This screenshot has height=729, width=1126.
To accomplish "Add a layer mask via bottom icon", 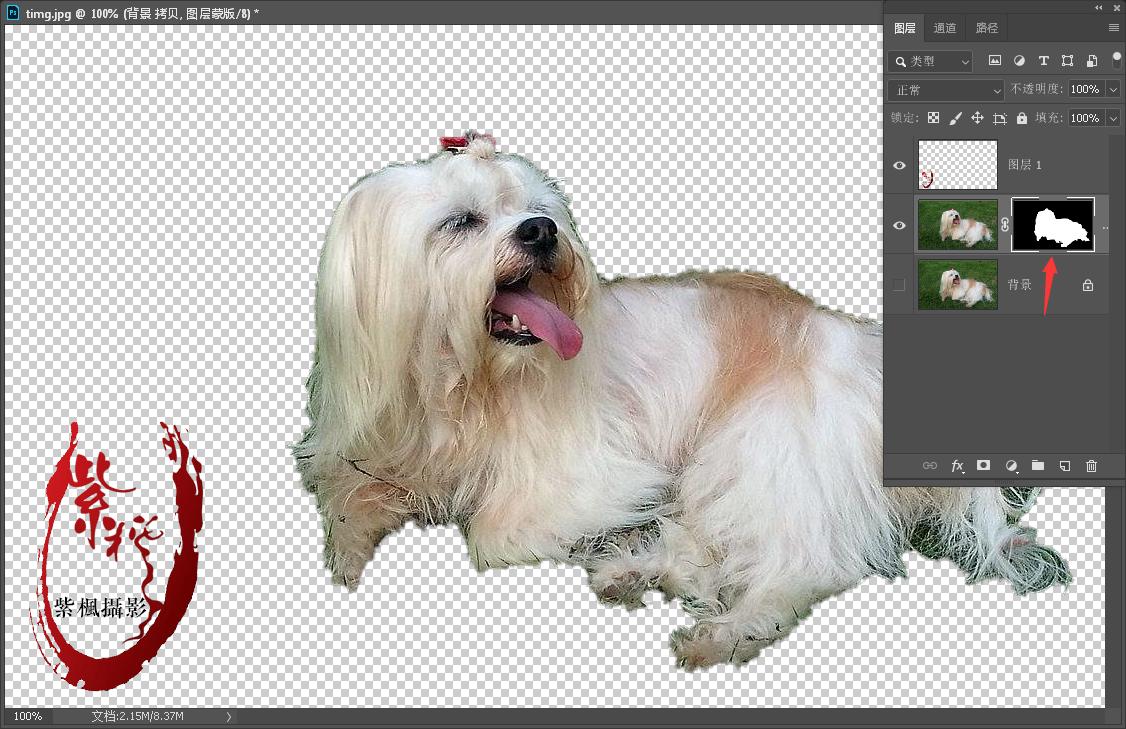I will 983,465.
